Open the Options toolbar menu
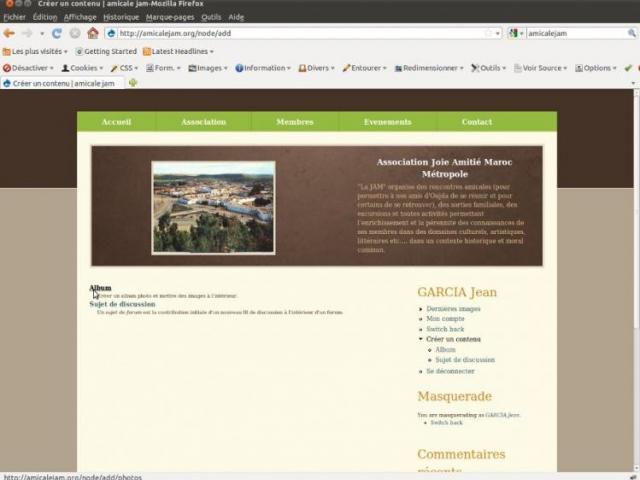 596,68
